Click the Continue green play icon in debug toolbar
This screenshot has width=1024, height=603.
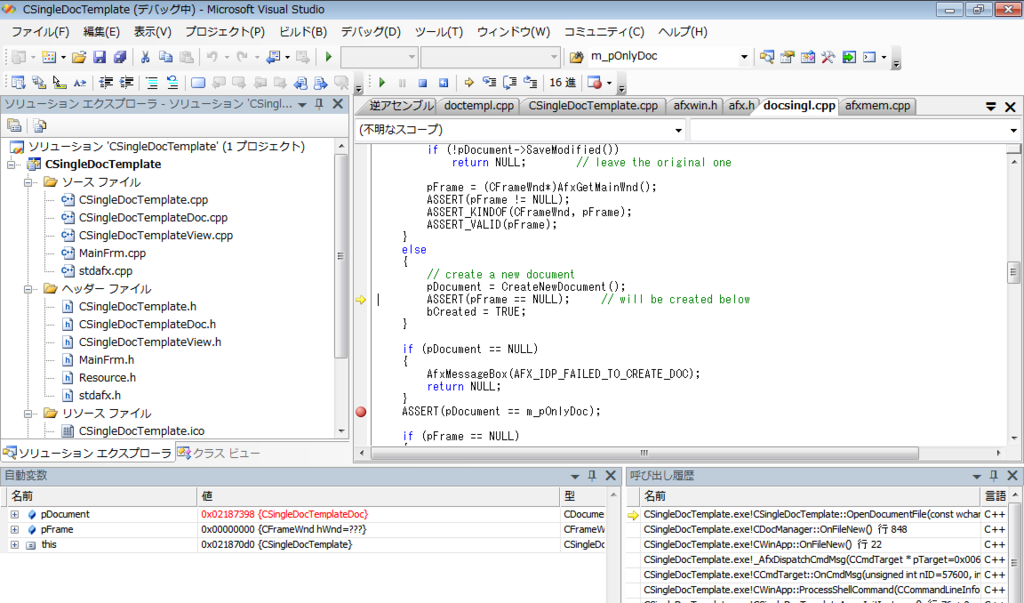(382, 83)
